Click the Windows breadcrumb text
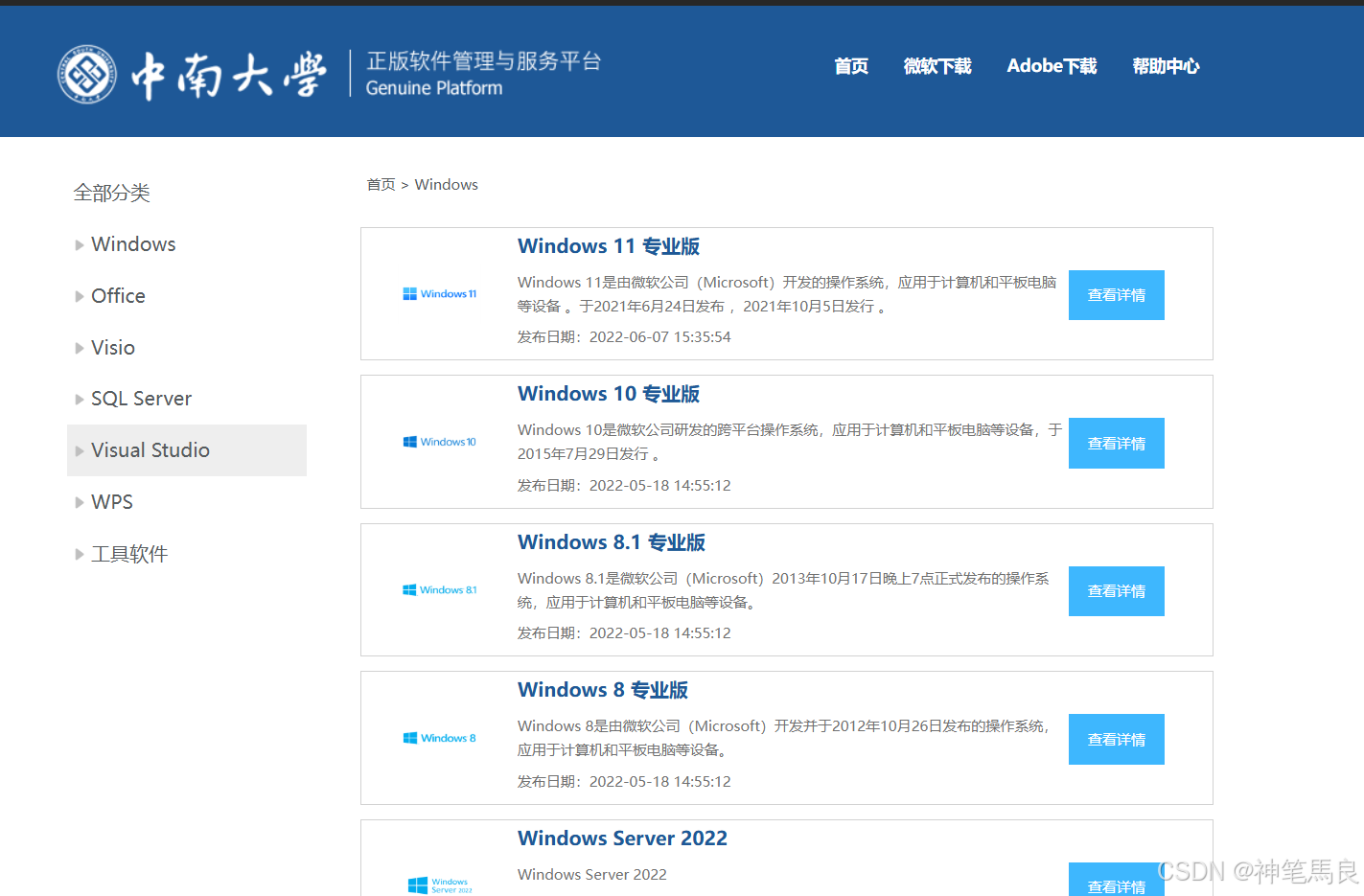This screenshot has height=896, width=1364. (x=447, y=185)
